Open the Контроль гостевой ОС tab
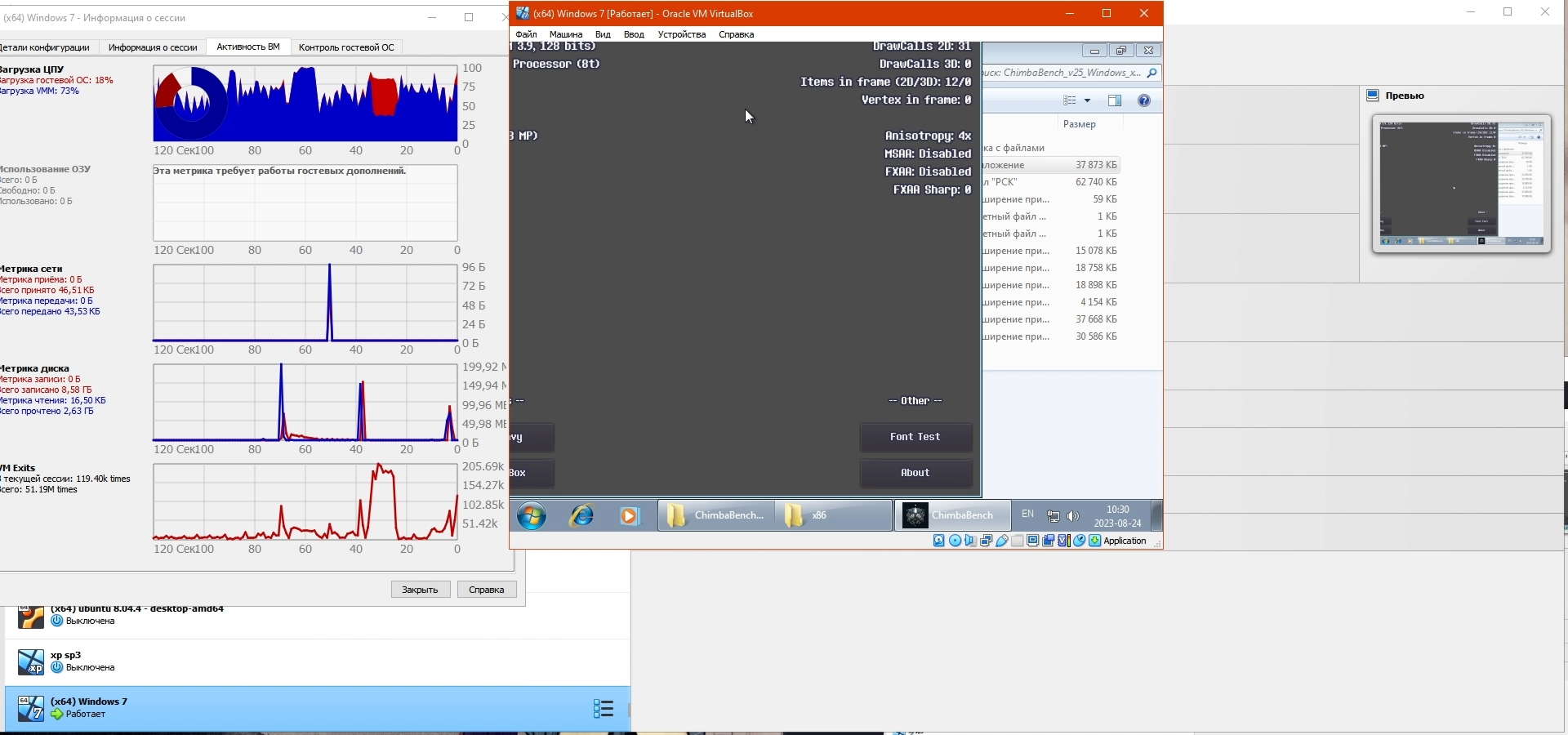This screenshot has height=735, width=1568. (x=346, y=47)
